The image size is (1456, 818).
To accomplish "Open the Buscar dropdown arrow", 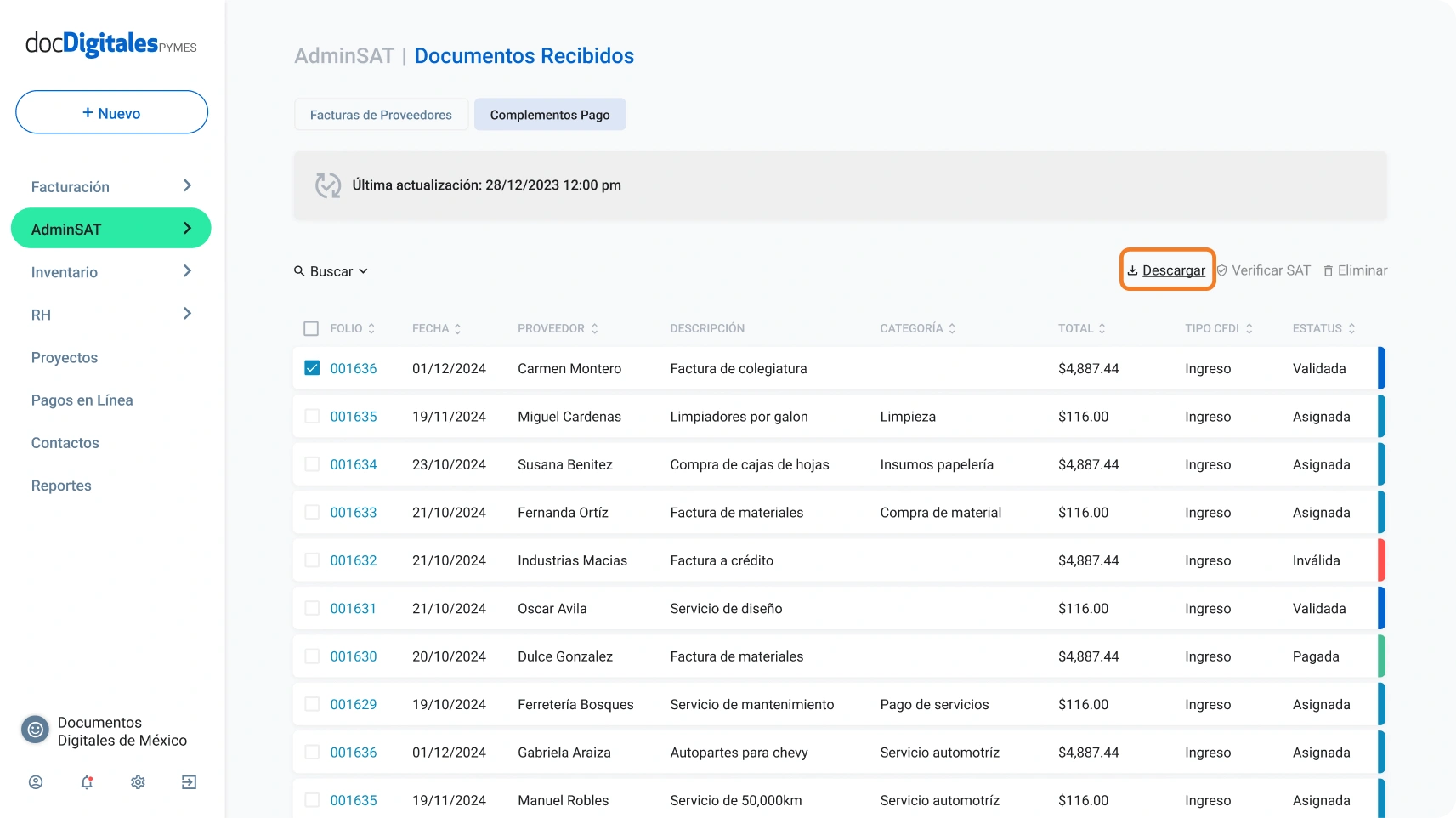I will pyautogui.click(x=363, y=271).
